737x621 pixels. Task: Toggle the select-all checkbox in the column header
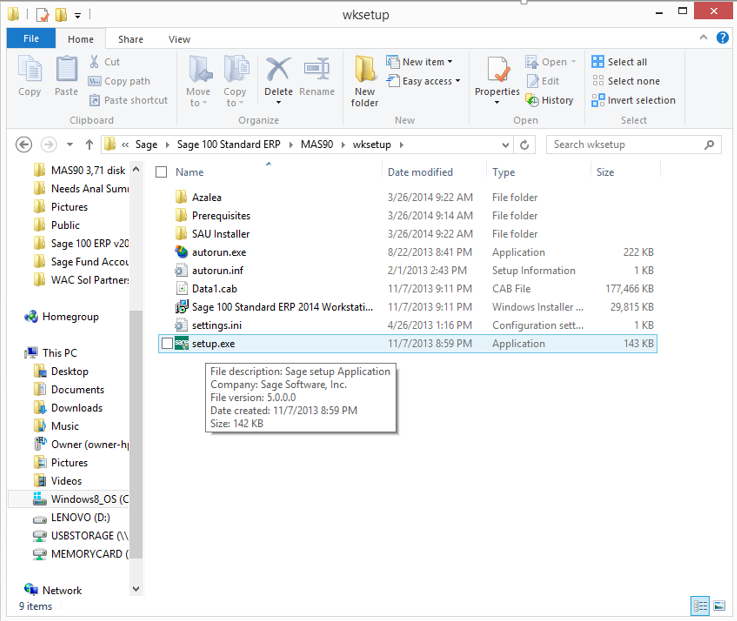[161, 172]
